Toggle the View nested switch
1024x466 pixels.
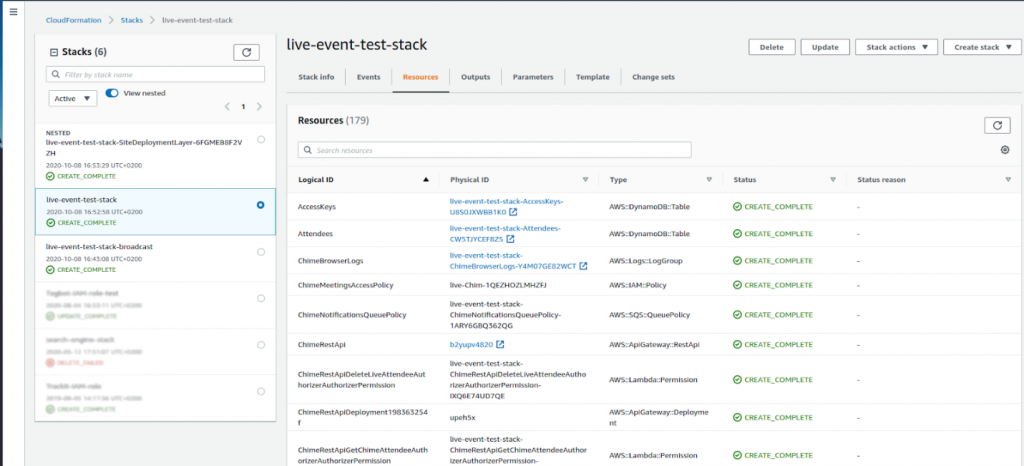[x=112, y=93]
